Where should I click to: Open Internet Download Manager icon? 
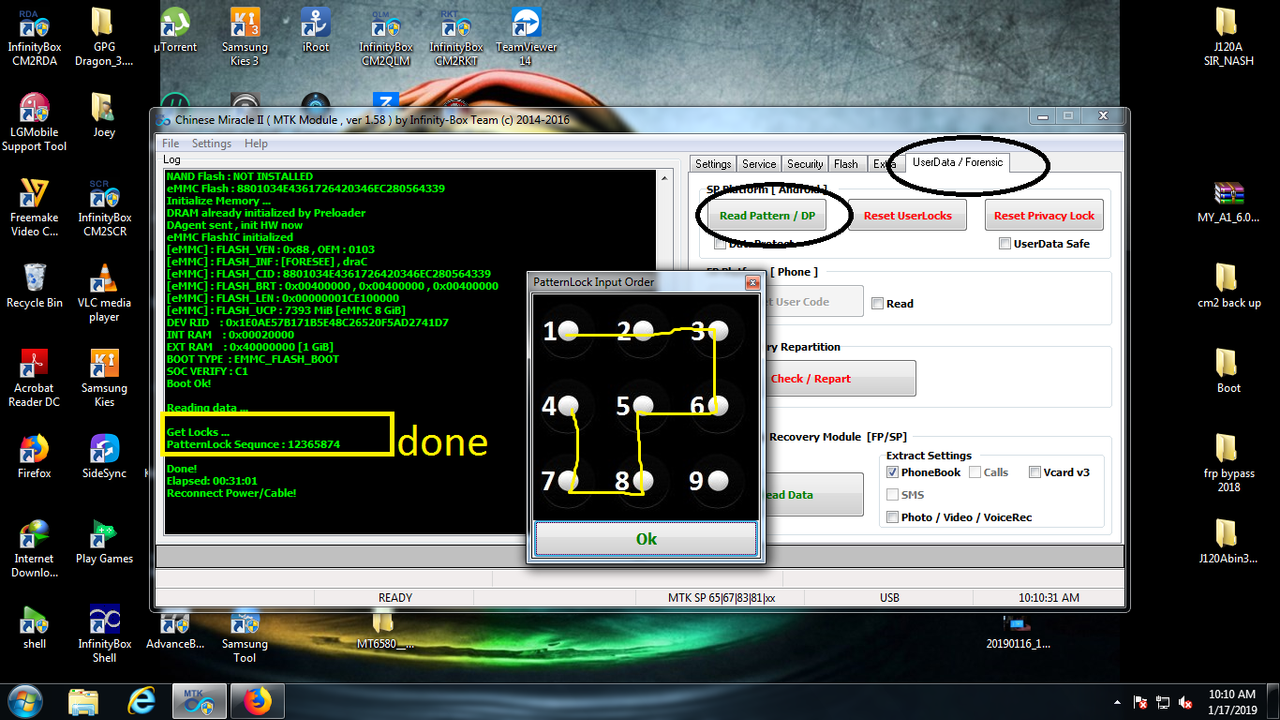[34, 549]
